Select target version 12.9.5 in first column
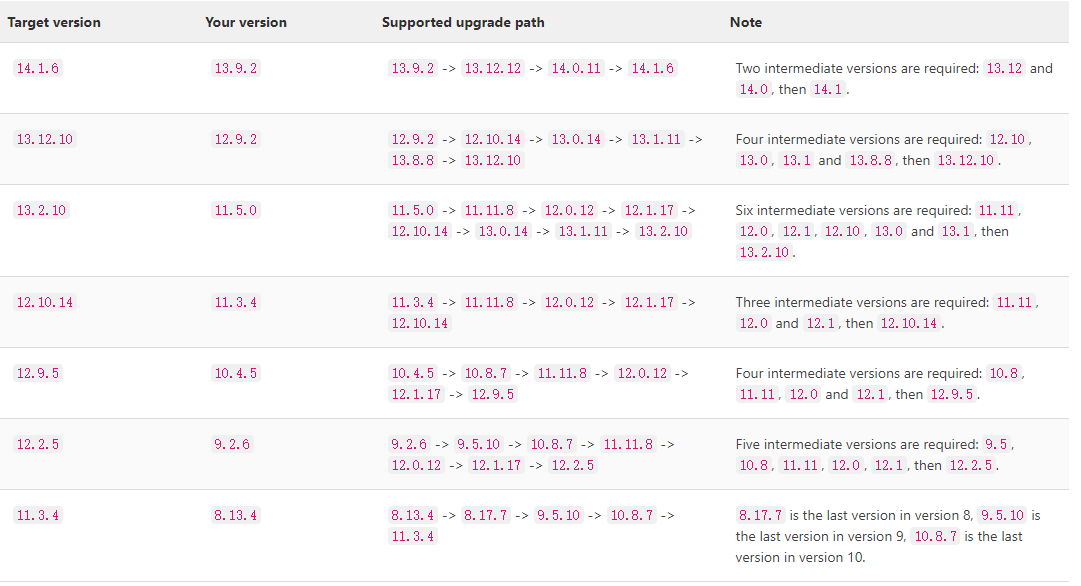 pyautogui.click(x=37, y=374)
